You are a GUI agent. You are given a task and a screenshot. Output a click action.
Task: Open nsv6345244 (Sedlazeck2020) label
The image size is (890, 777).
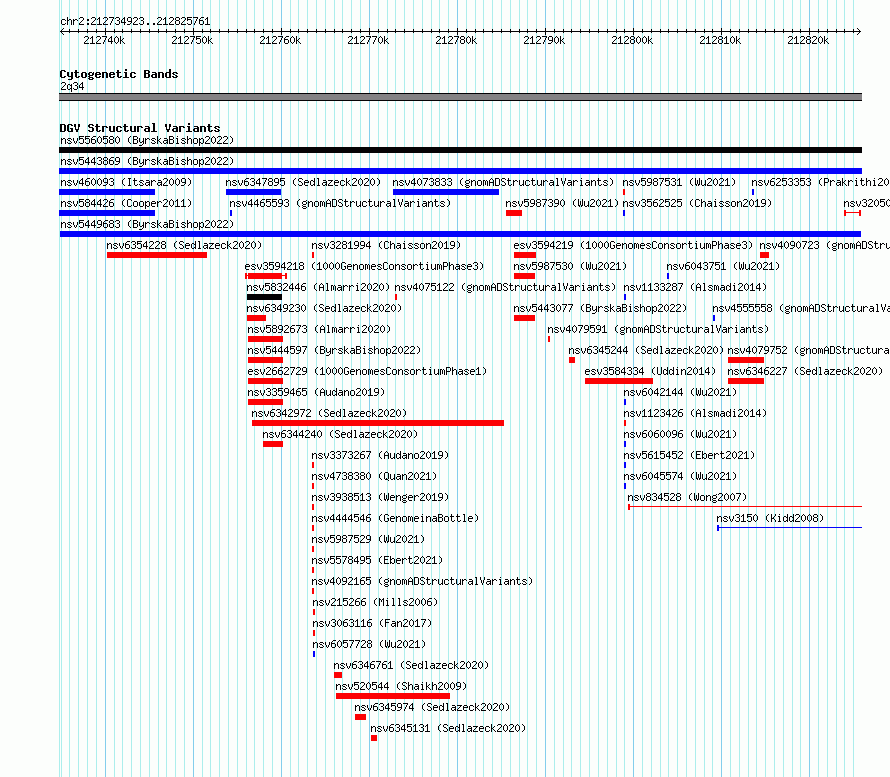click(646, 350)
